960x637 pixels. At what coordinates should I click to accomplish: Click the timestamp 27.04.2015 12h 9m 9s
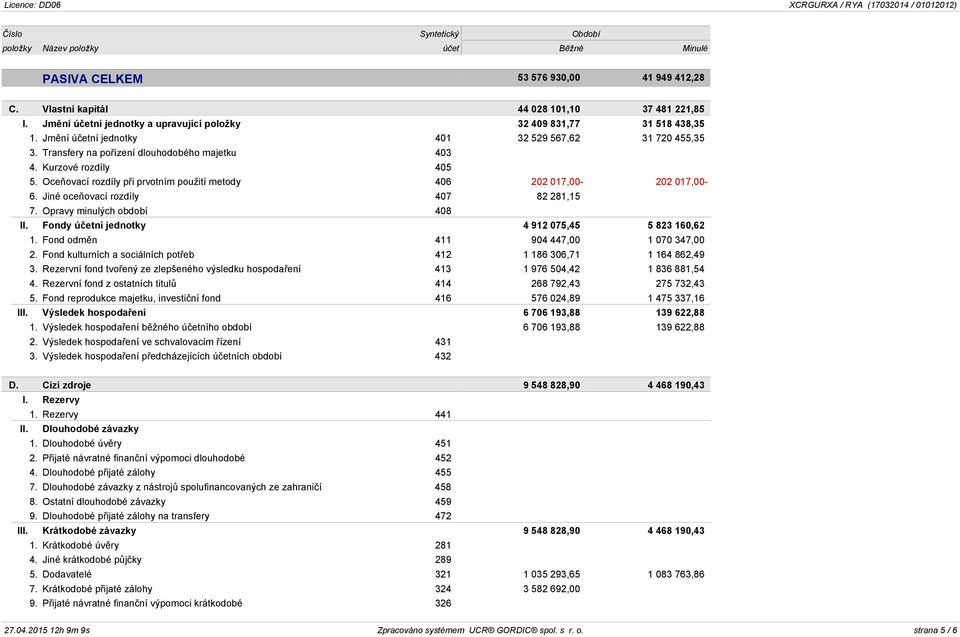[x=47, y=630]
